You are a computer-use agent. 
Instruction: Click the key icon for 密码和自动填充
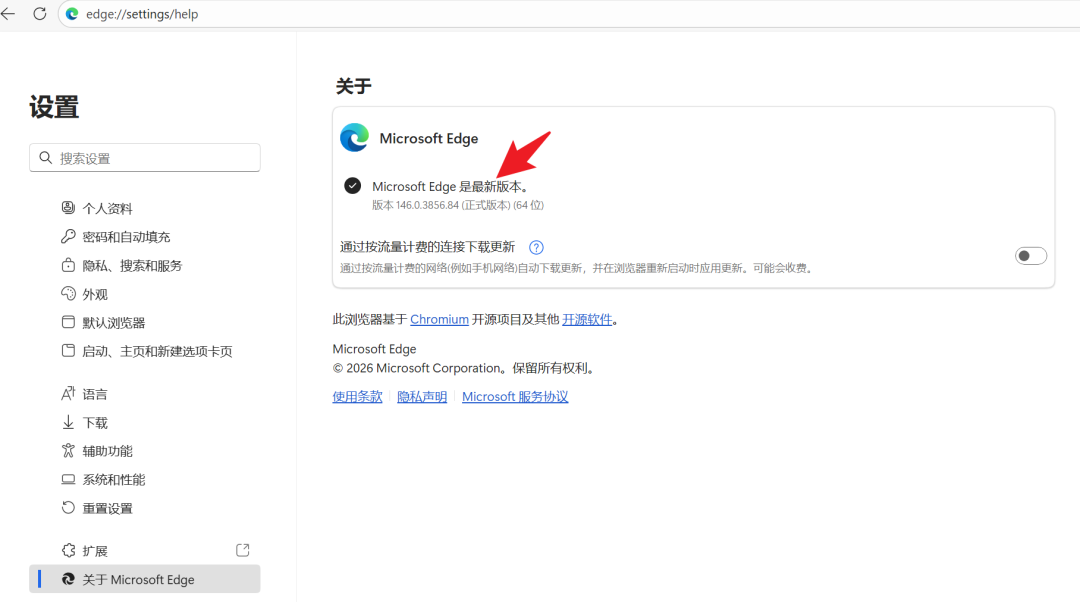(x=68, y=236)
